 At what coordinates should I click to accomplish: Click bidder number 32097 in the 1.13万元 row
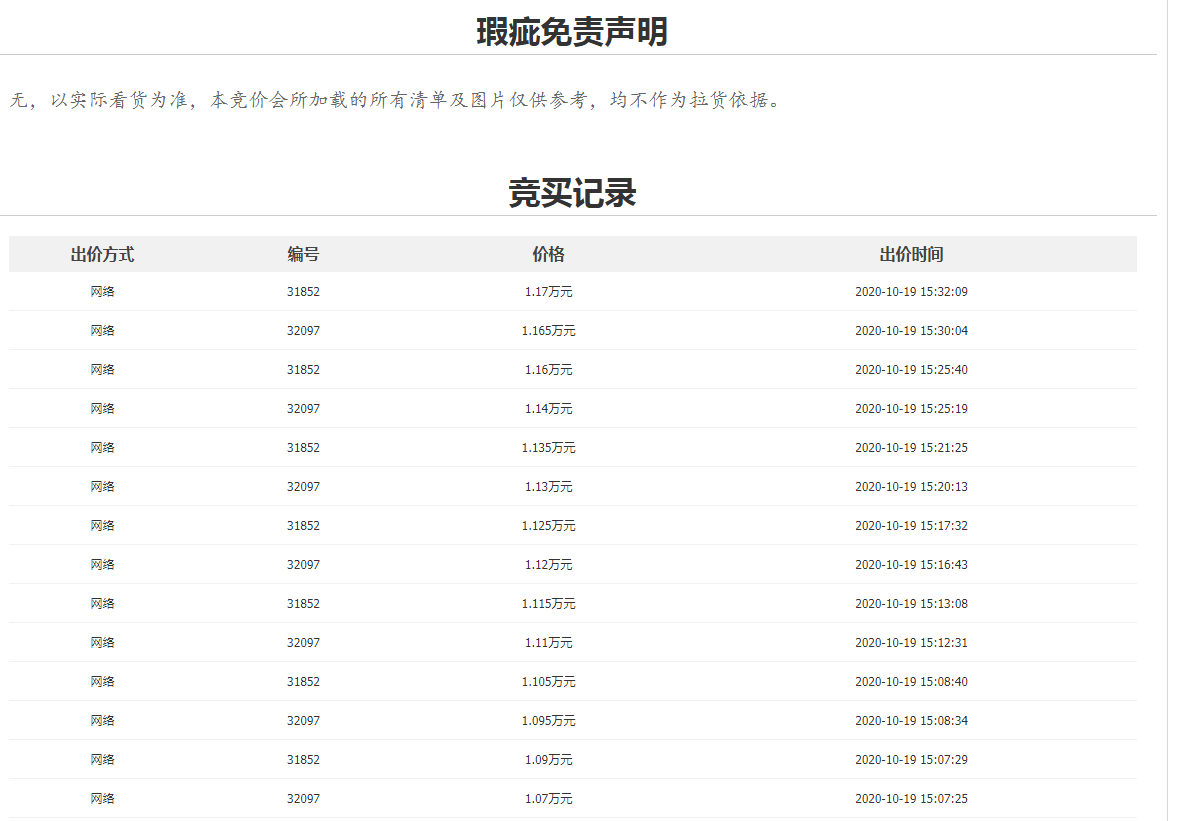303,487
